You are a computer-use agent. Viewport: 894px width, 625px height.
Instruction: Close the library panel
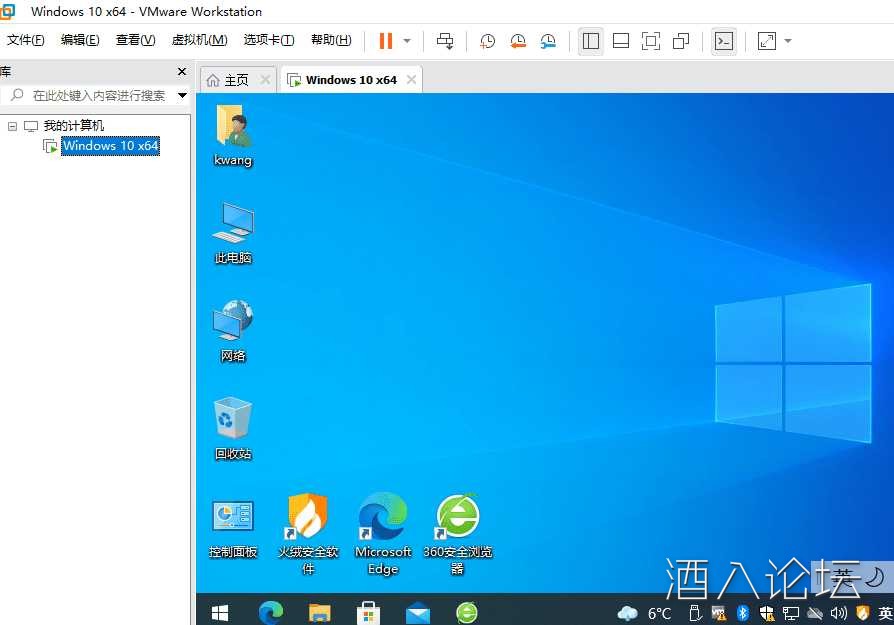tap(182, 72)
